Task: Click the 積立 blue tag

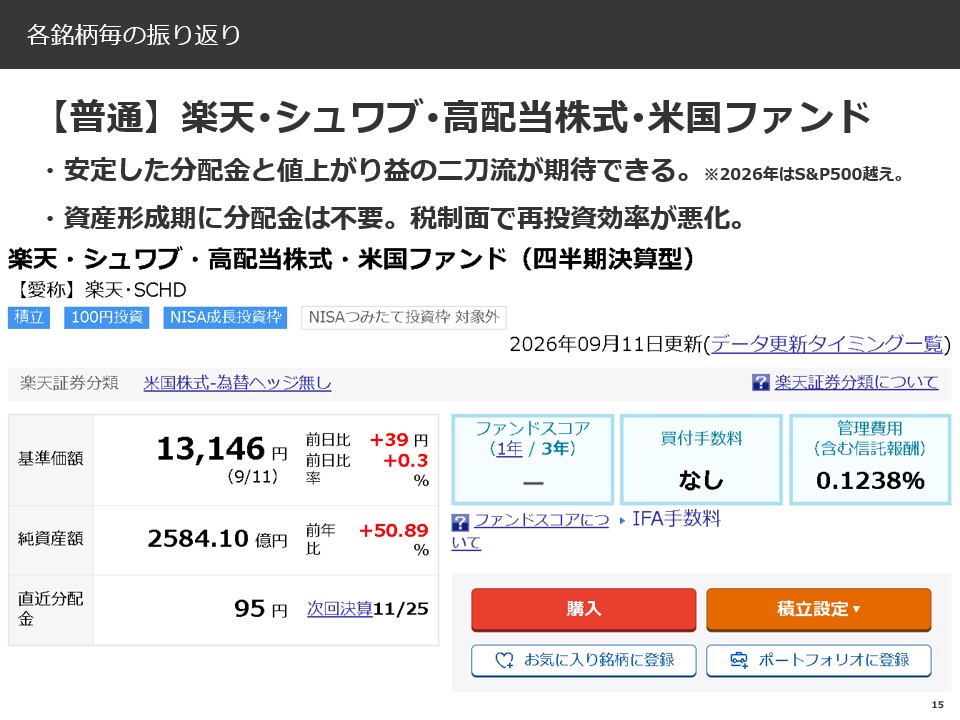Action: point(29,317)
